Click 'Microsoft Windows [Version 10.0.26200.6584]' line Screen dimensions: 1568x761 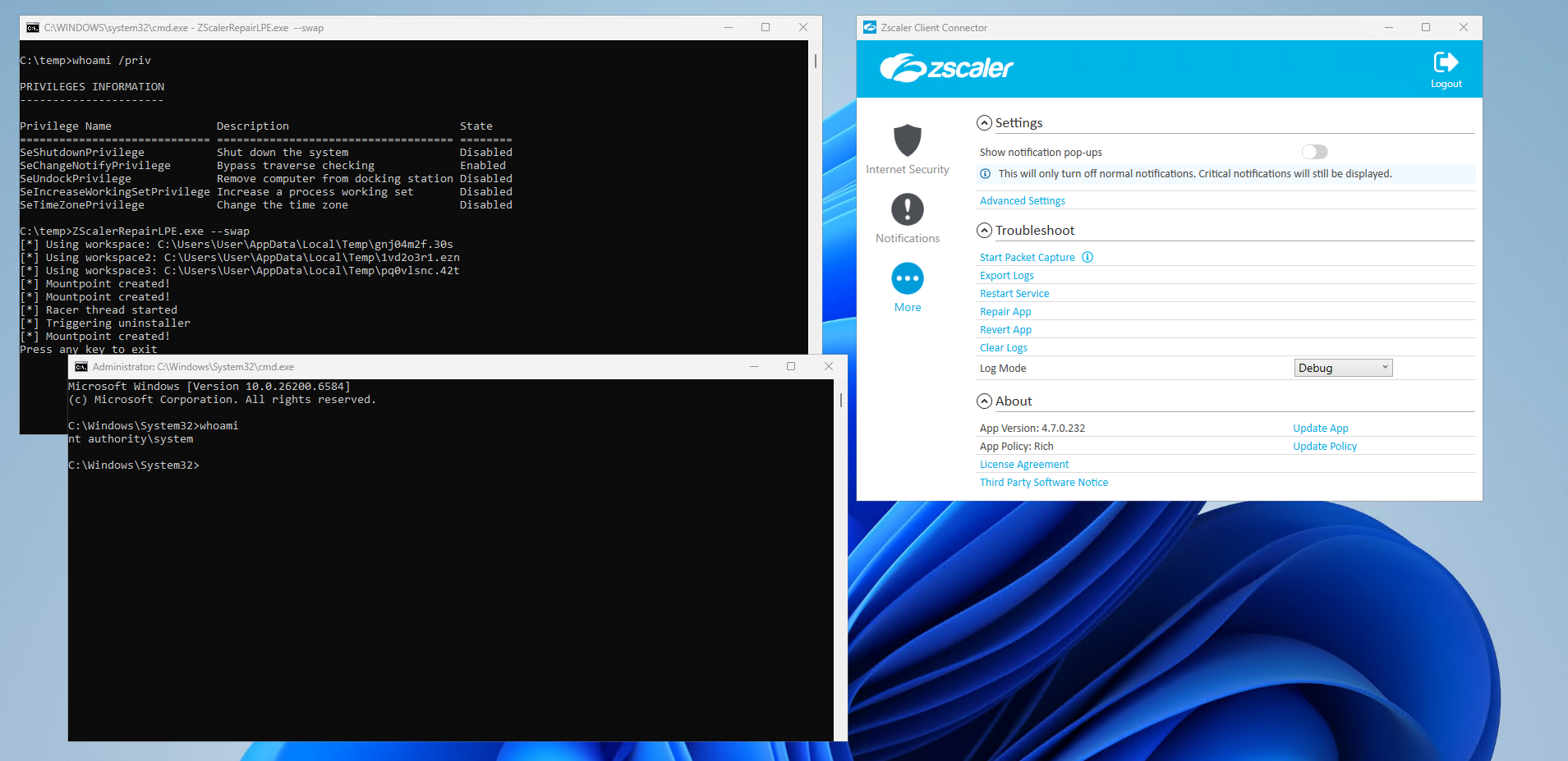[209, 387]
